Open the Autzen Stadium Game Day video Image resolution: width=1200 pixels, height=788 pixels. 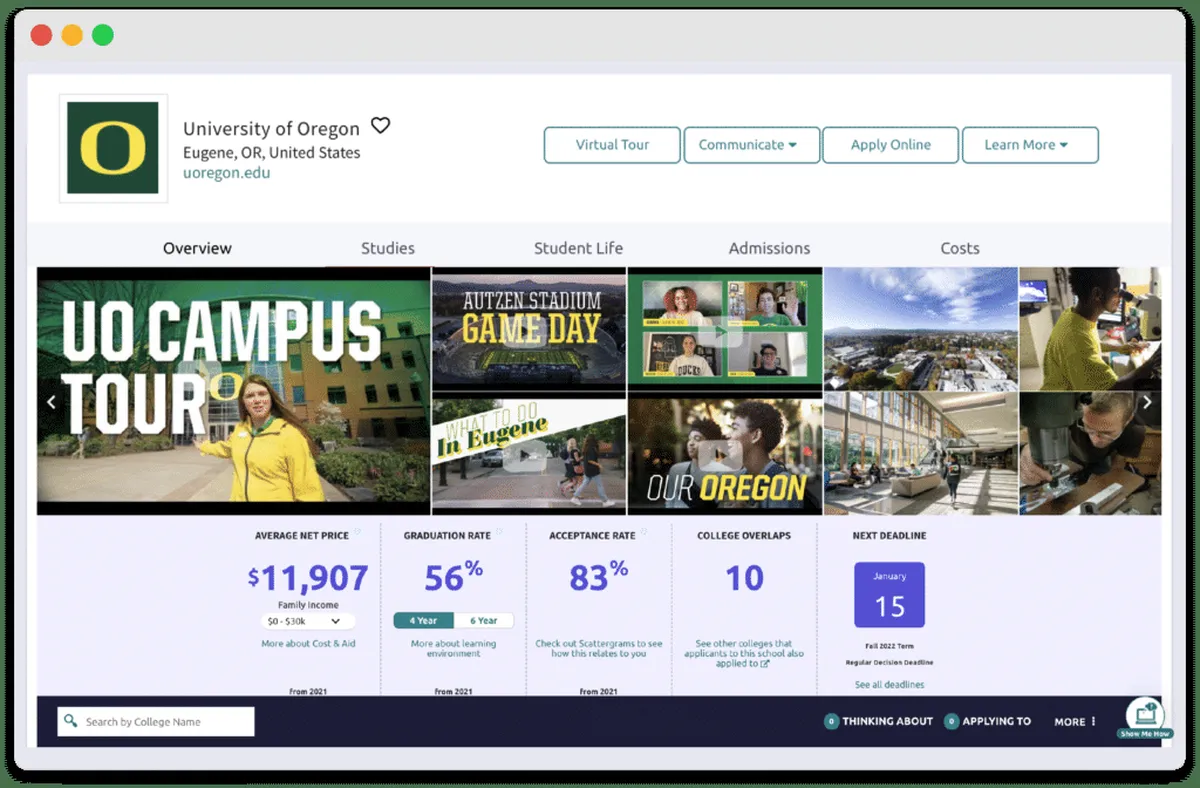(529, 328)
